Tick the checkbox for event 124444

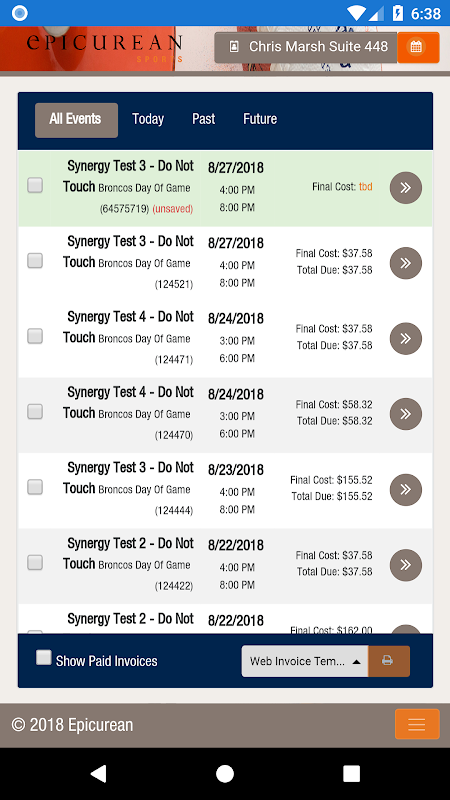coord(35,487)
